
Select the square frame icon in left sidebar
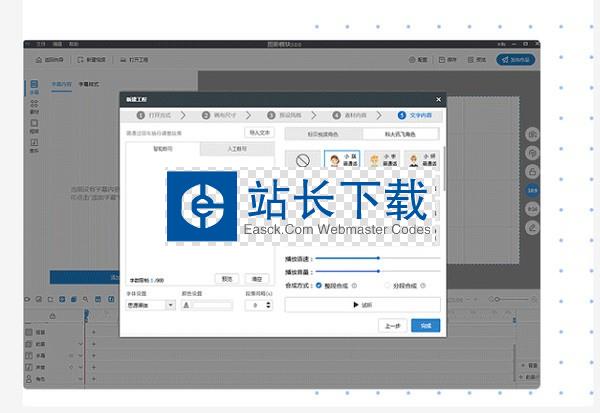[x=34, y=126]
